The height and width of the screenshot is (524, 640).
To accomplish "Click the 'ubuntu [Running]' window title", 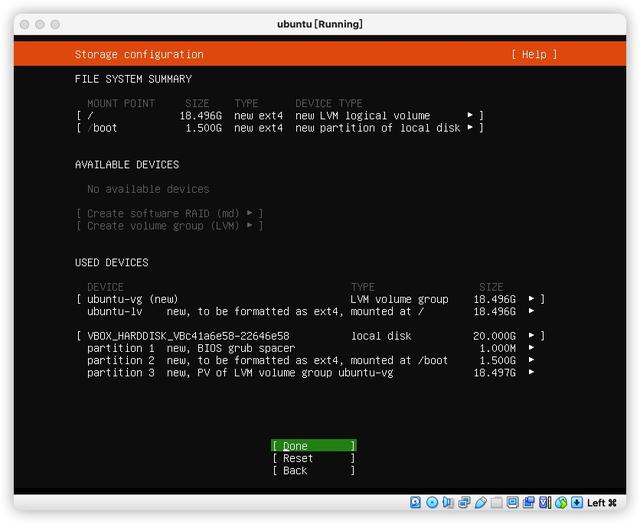I will [320, 24].
